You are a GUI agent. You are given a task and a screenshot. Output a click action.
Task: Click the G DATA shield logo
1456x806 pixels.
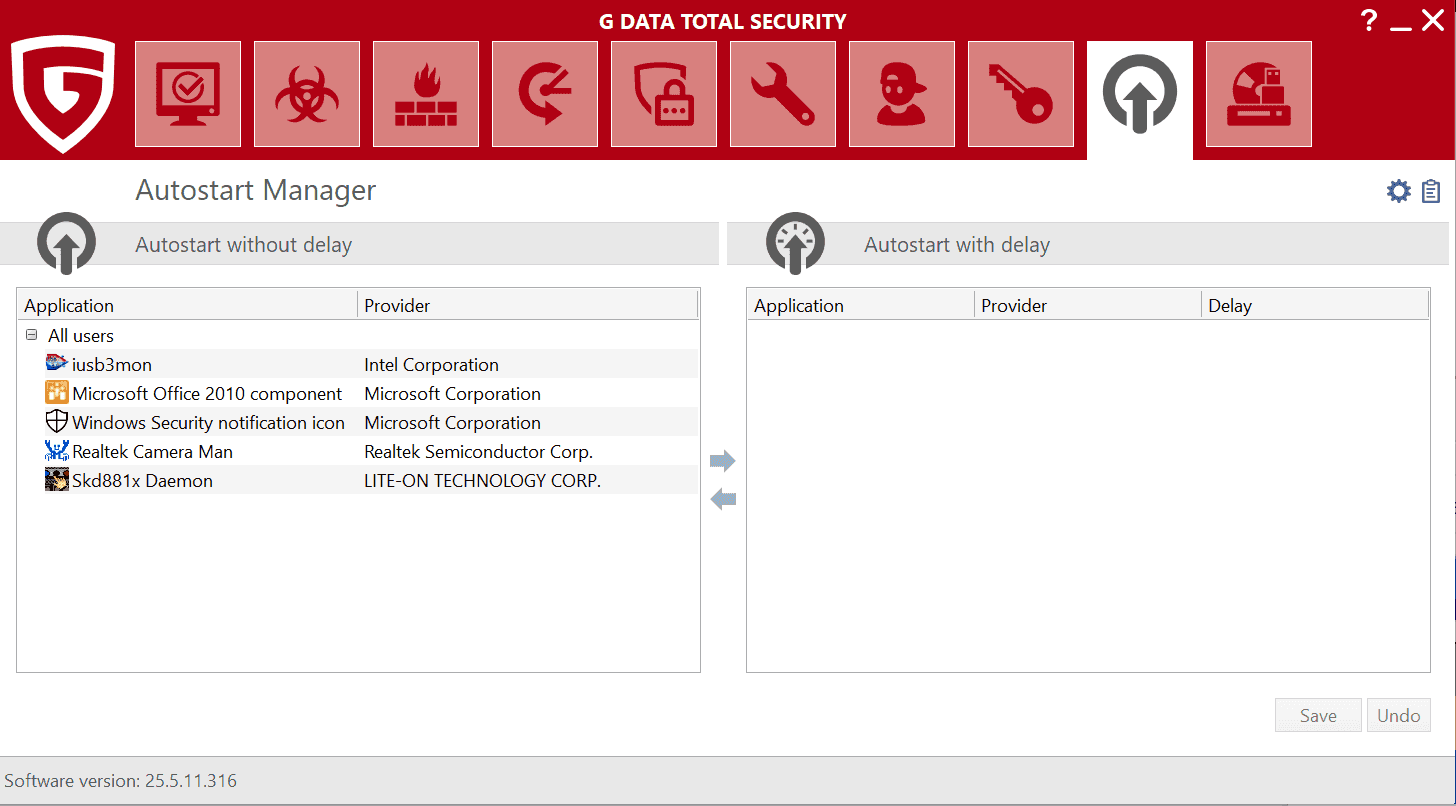[x=63, y=94]
